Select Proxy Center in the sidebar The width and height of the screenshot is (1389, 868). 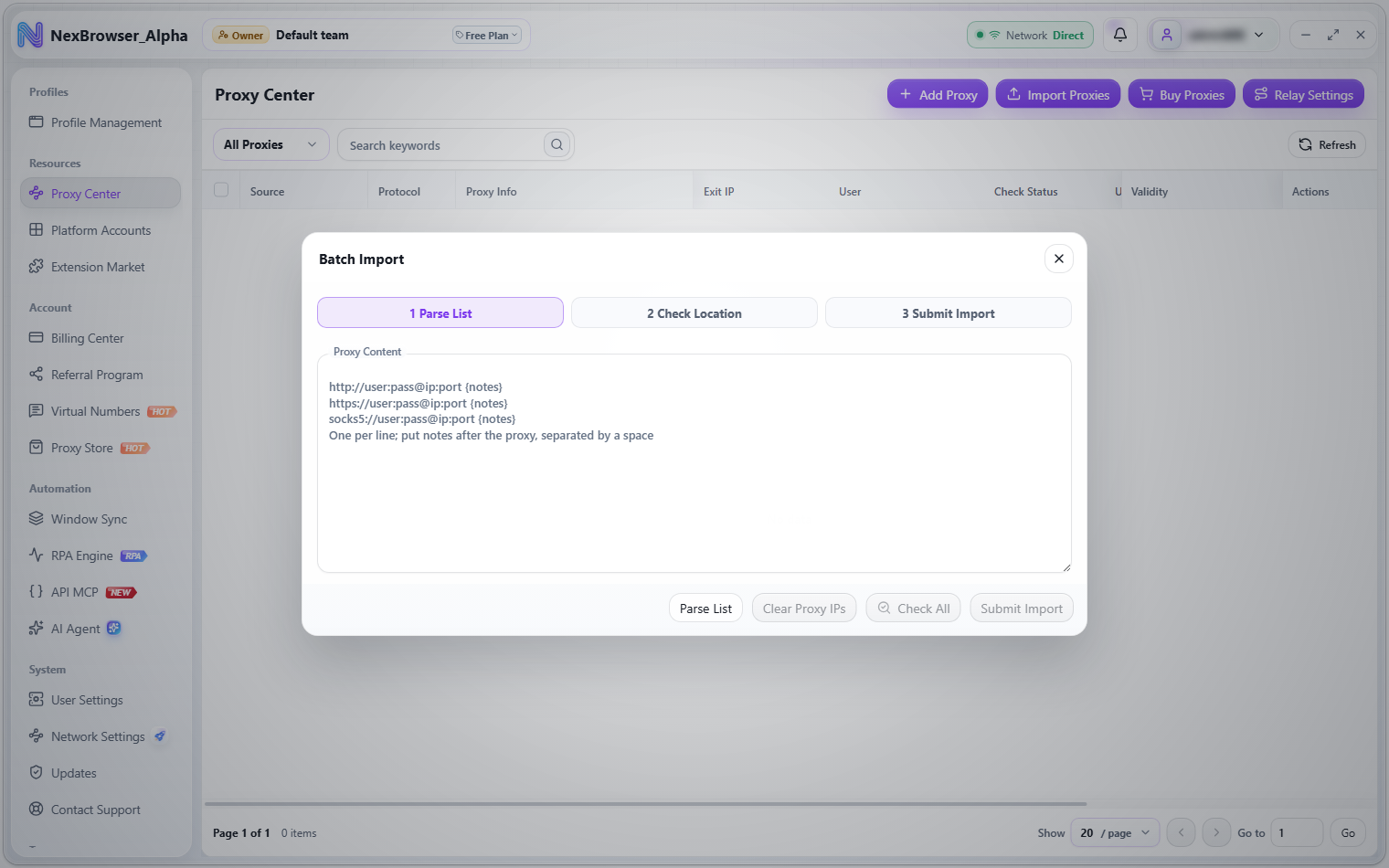(x=101, y=194)
